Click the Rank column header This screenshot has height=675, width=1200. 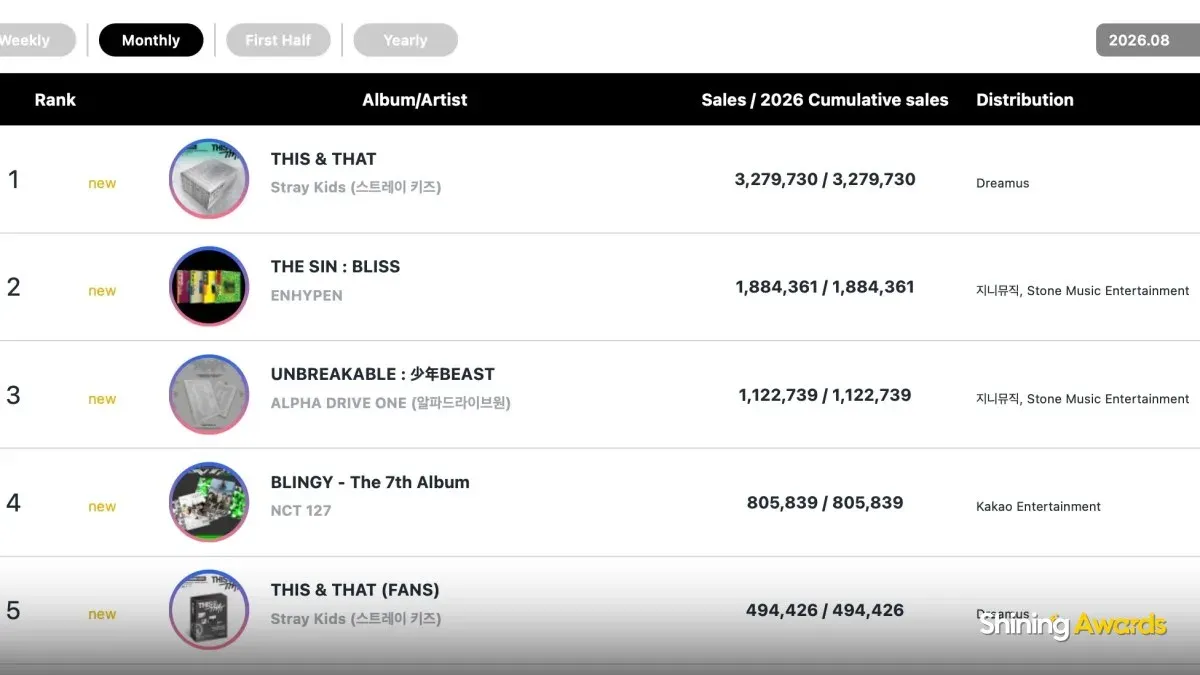point(55,99)
